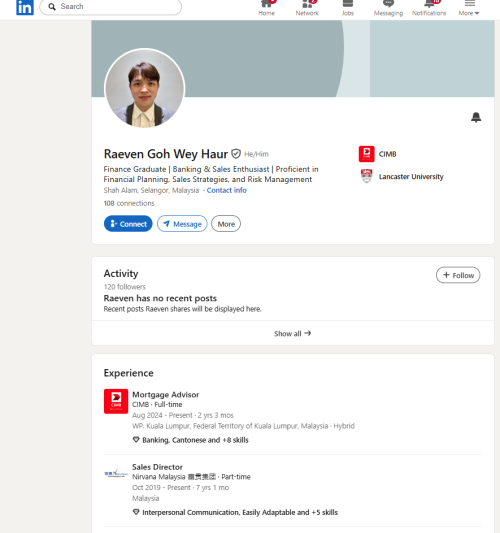Image resolution: width=500 pixels, height=533 pixels.
Task: Click the search magnifier icon
Action: (x=52, y=6)
